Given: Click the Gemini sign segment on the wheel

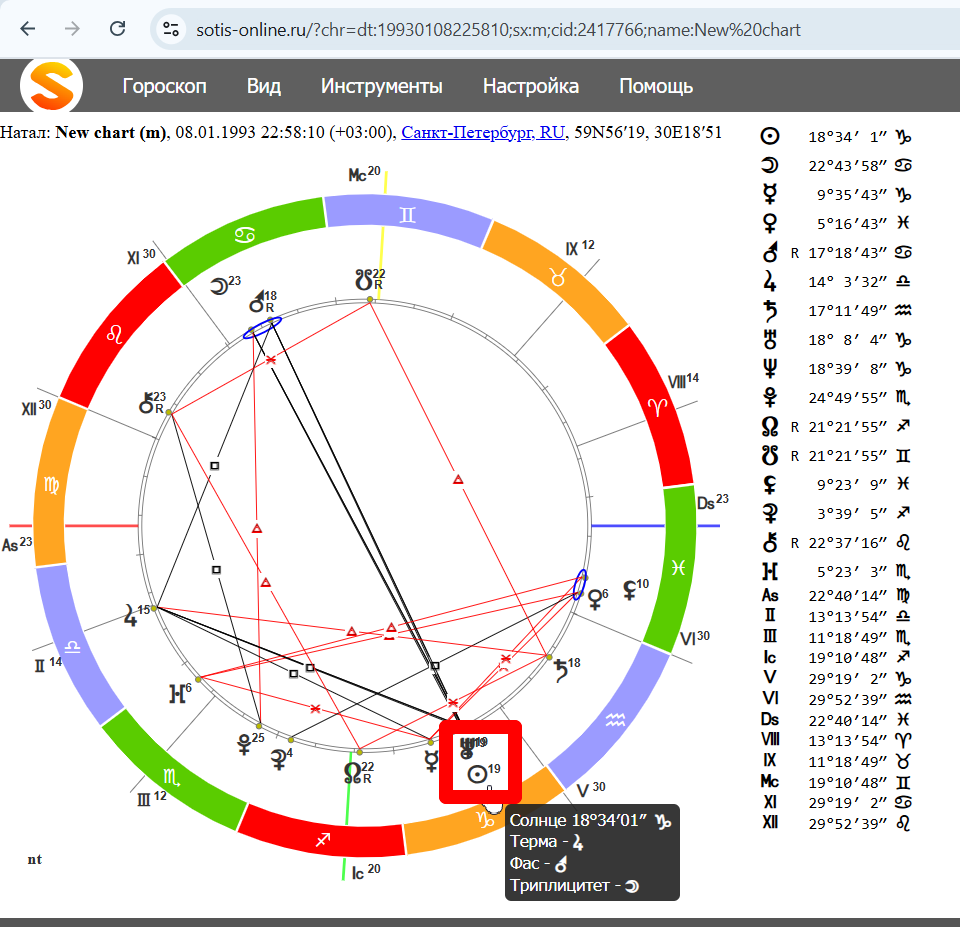Looking at the screenshot, I should (407, 216).
